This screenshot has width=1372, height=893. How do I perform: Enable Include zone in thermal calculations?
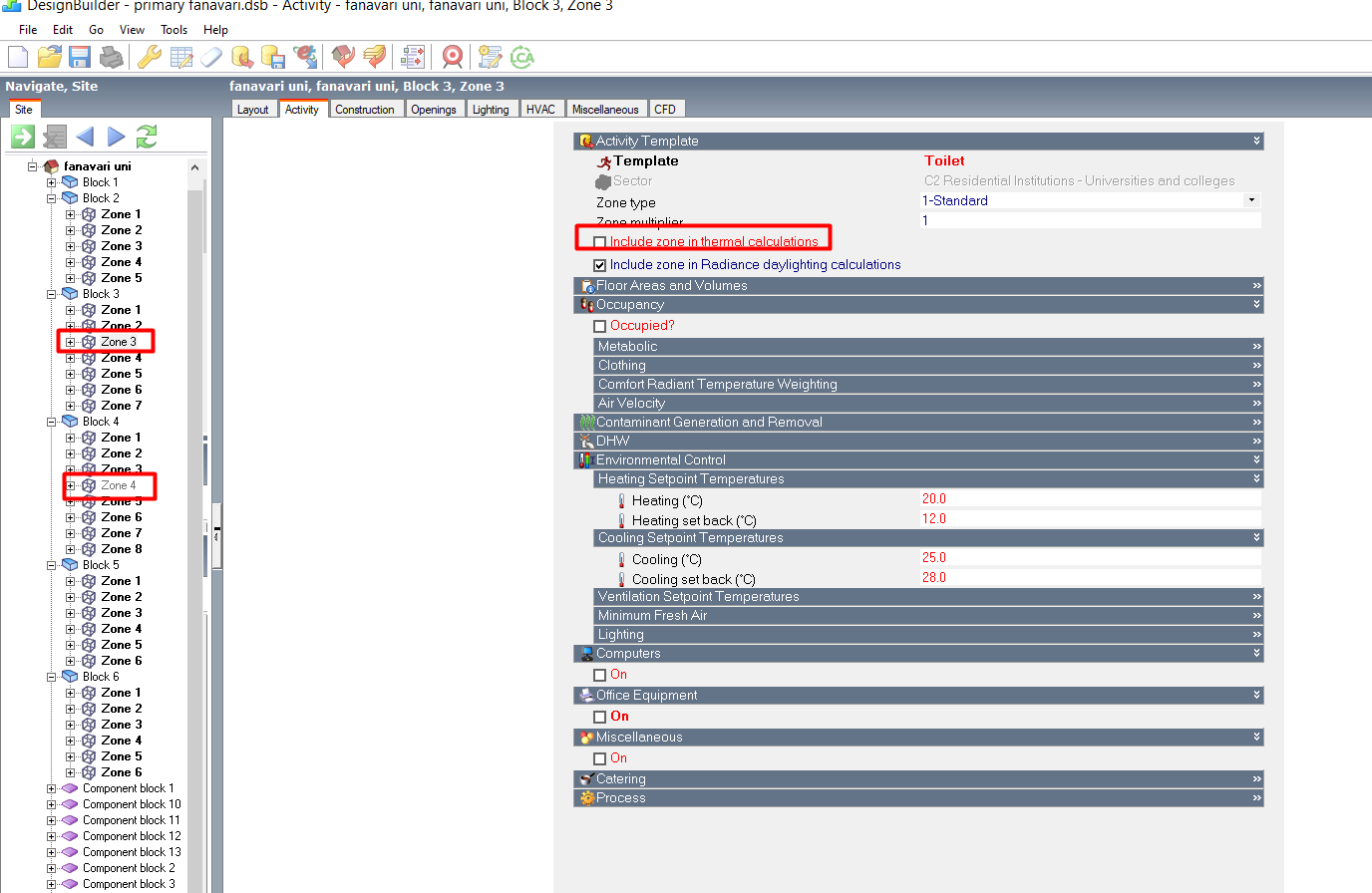600,242
